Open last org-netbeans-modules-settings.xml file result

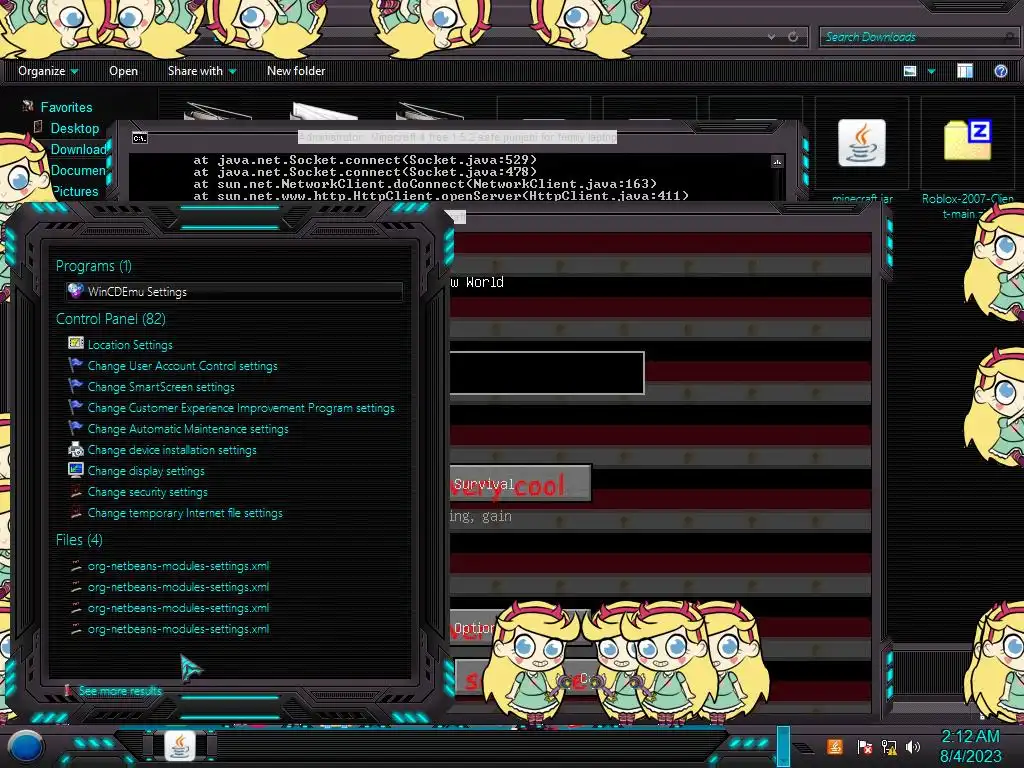click(x=178, y=629)
